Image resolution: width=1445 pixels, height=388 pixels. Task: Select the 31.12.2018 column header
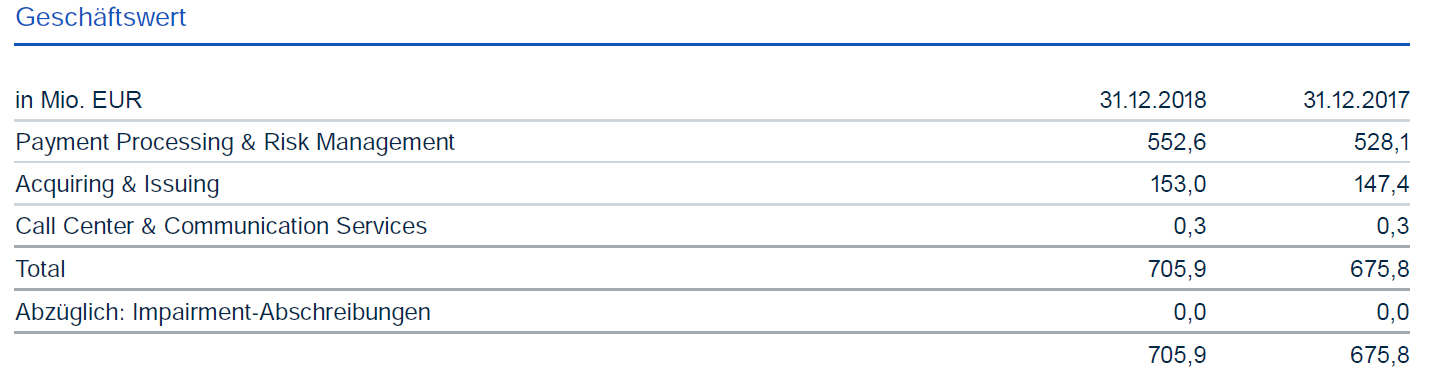[1153, 100]
